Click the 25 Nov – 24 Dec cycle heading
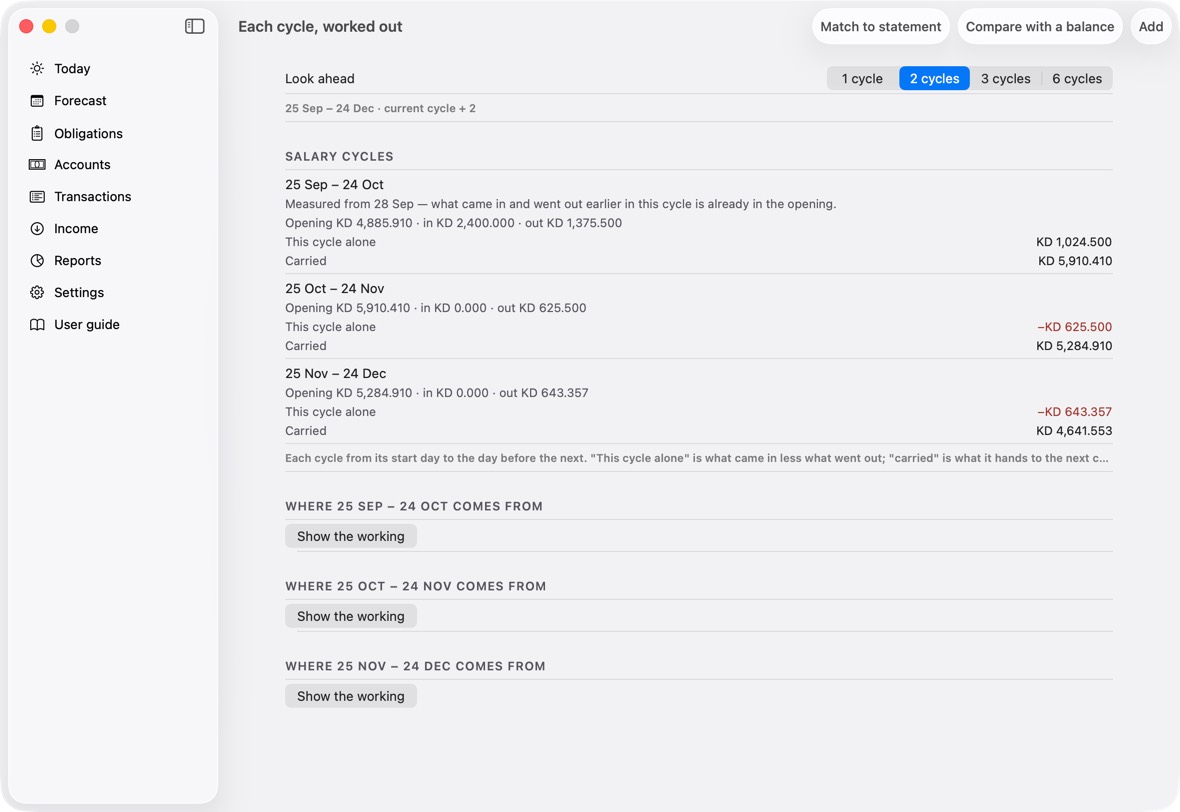1180x812 pixels. (x=336, y=373)
